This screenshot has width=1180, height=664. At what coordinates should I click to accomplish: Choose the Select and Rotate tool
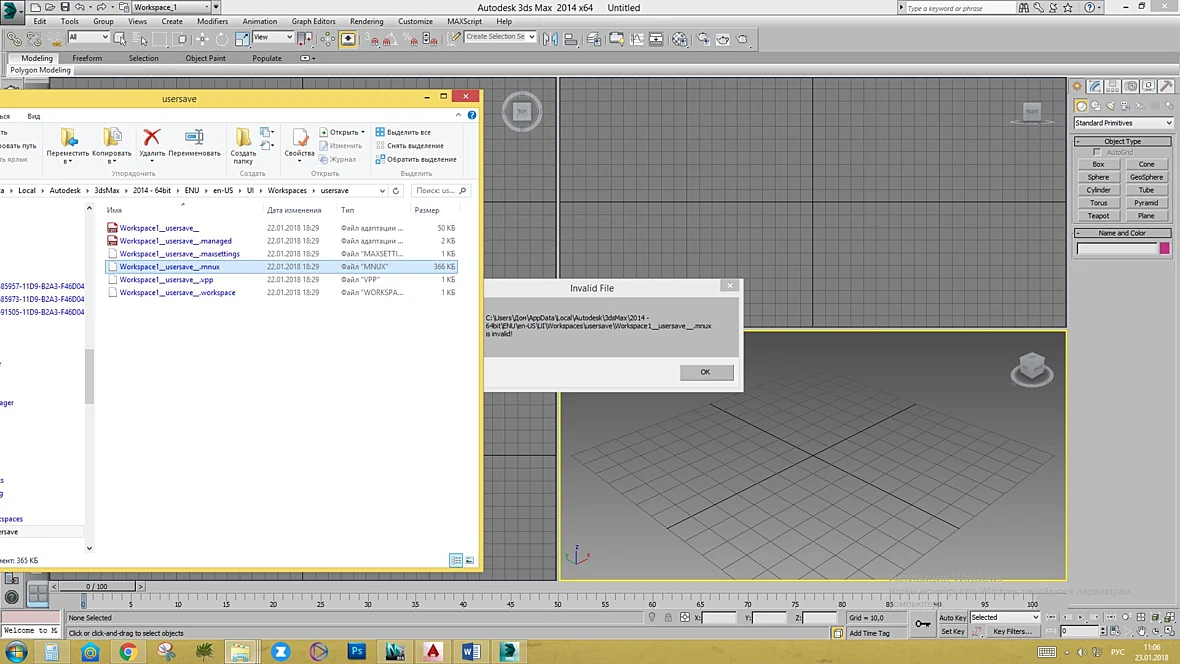pos(222,38)
